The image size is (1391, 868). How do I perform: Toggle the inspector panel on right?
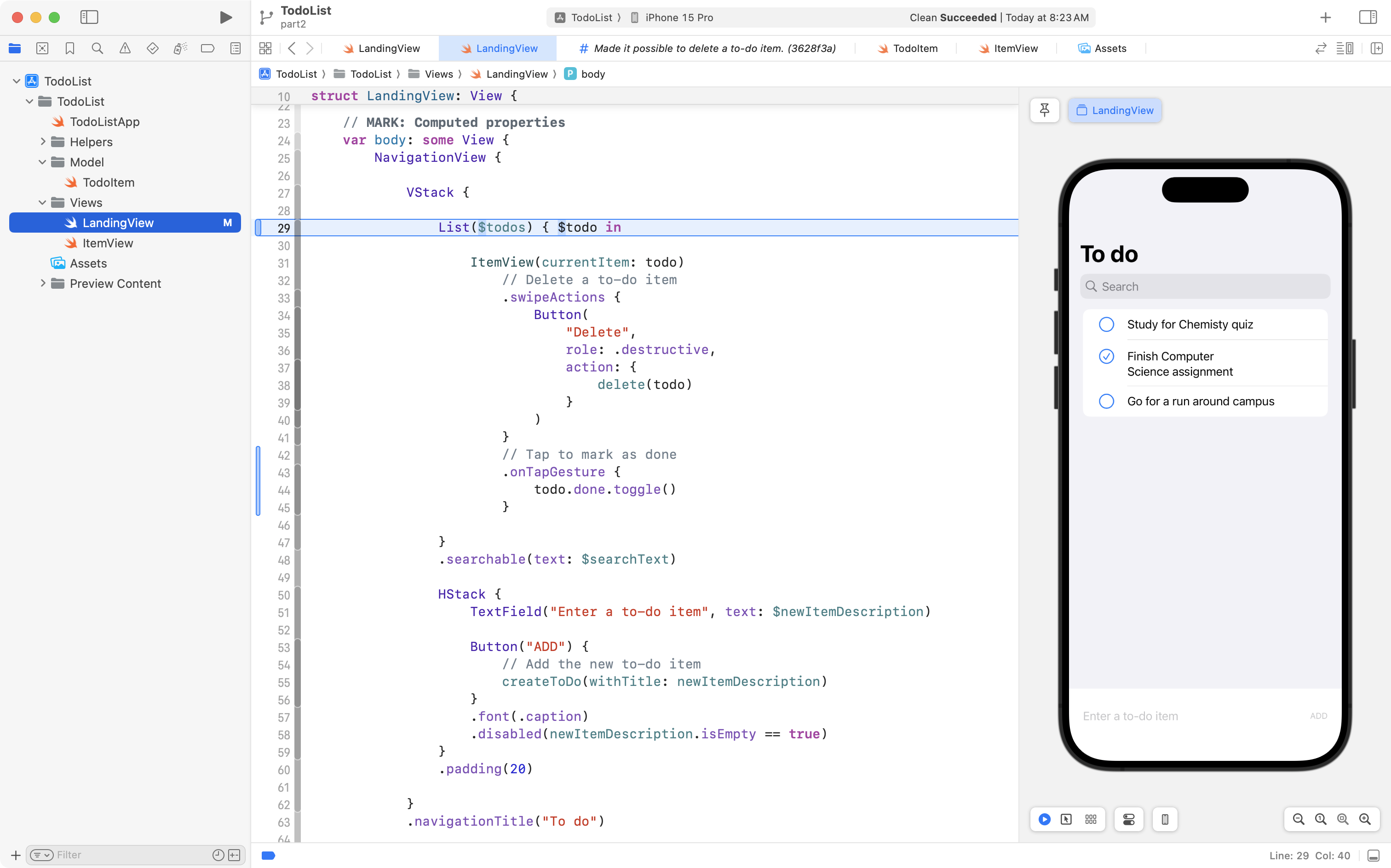(1368, 17)
